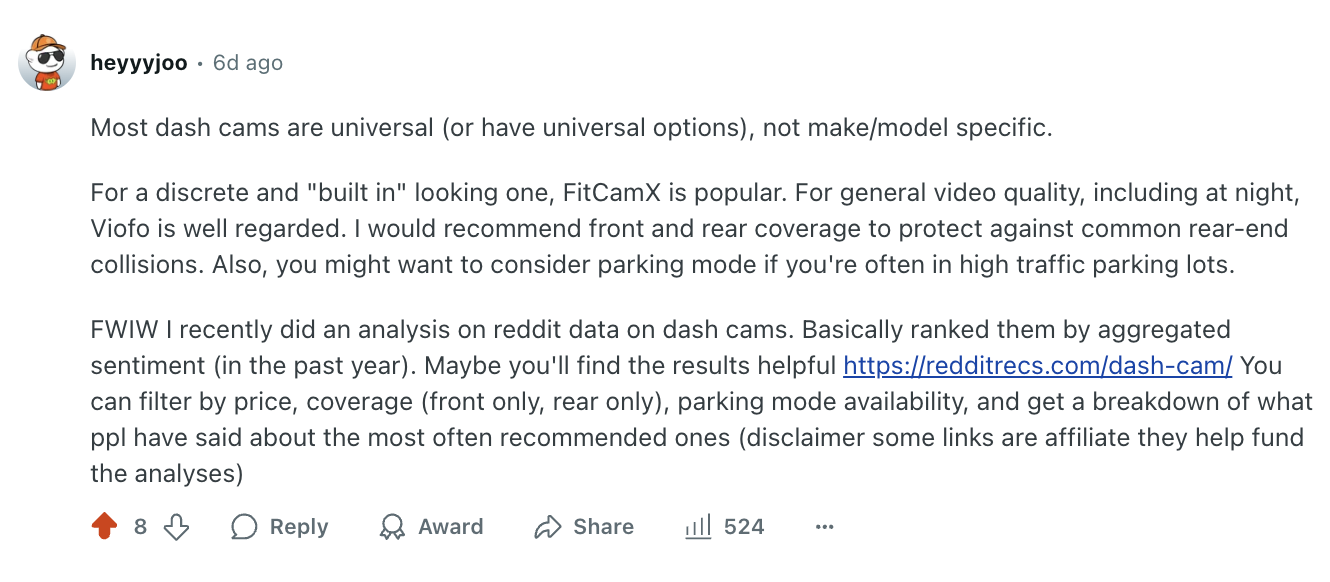
Task: Click heyyyjoo's avatar picture
Action: coord(47,62)
